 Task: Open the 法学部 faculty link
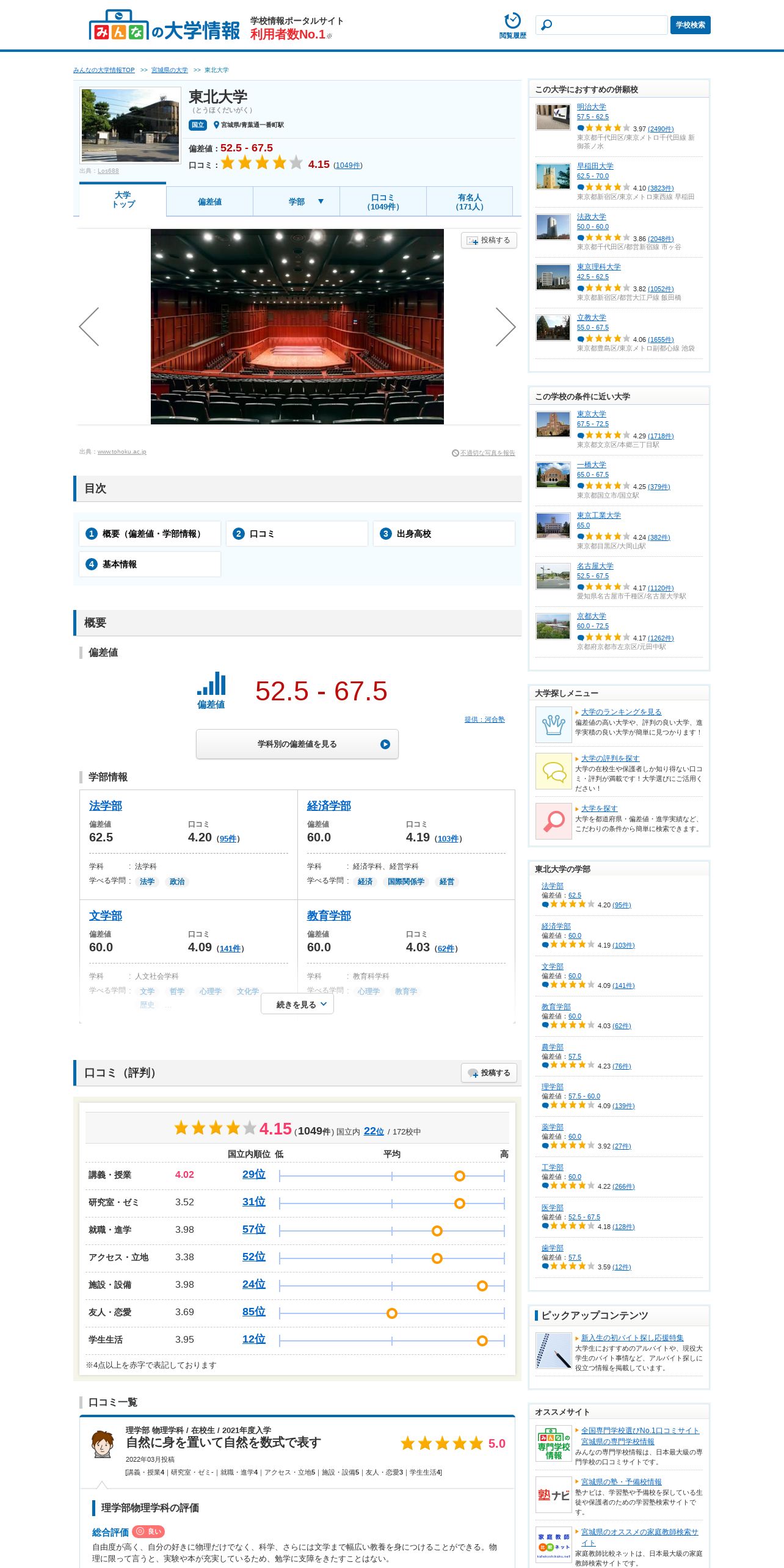[x=106, y=806]
